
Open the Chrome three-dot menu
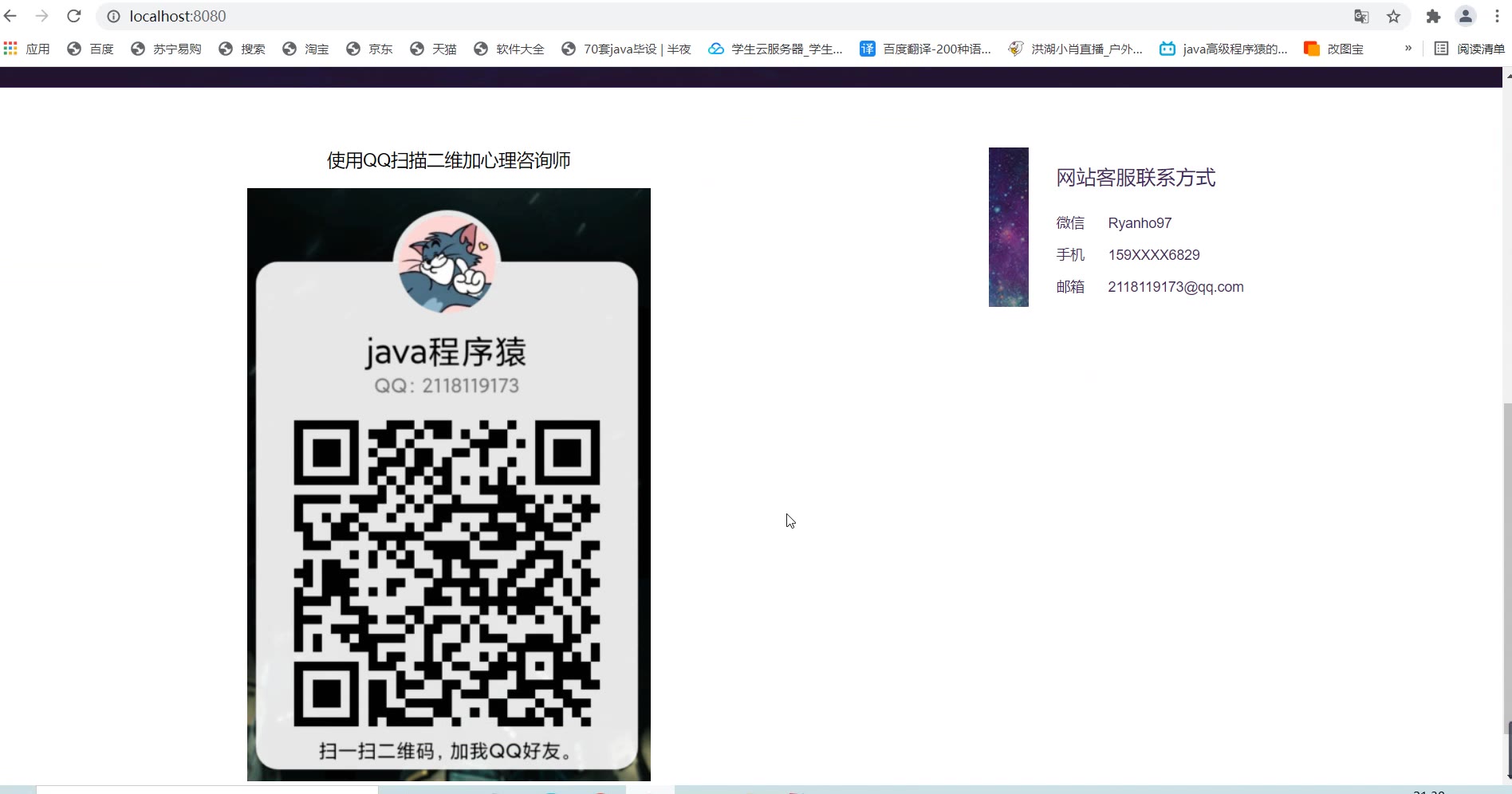pos(1497,16)
